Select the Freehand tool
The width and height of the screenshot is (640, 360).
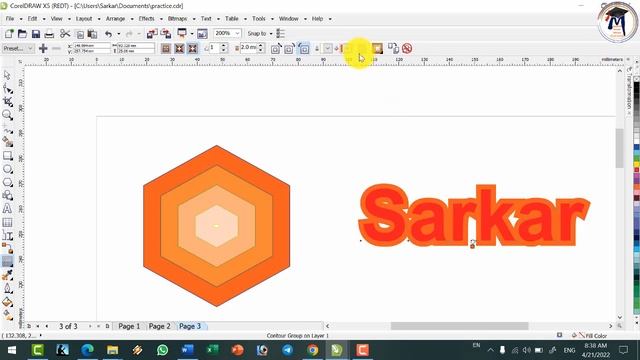(x=7, y=129)
